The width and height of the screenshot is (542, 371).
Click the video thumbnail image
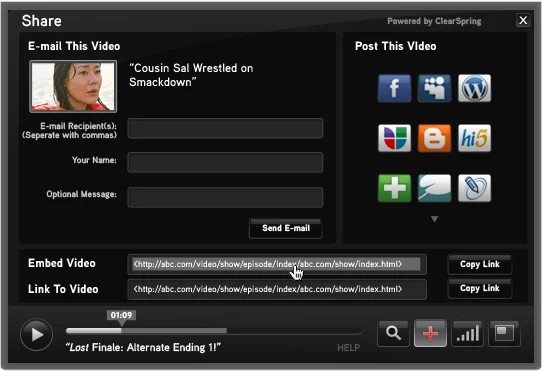coord(73,86)
